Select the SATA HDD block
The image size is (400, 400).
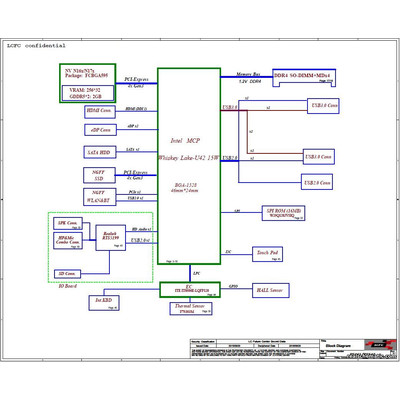tap(100, 152)
